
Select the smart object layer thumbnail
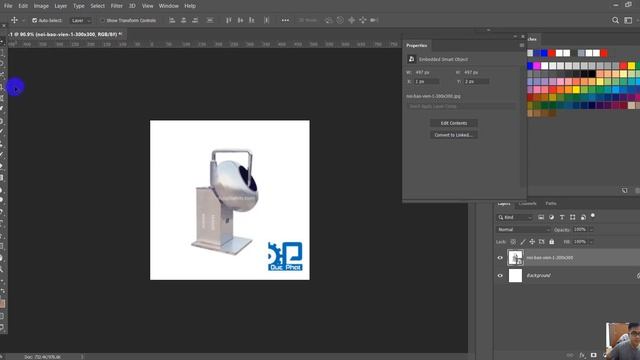(515, 258)
